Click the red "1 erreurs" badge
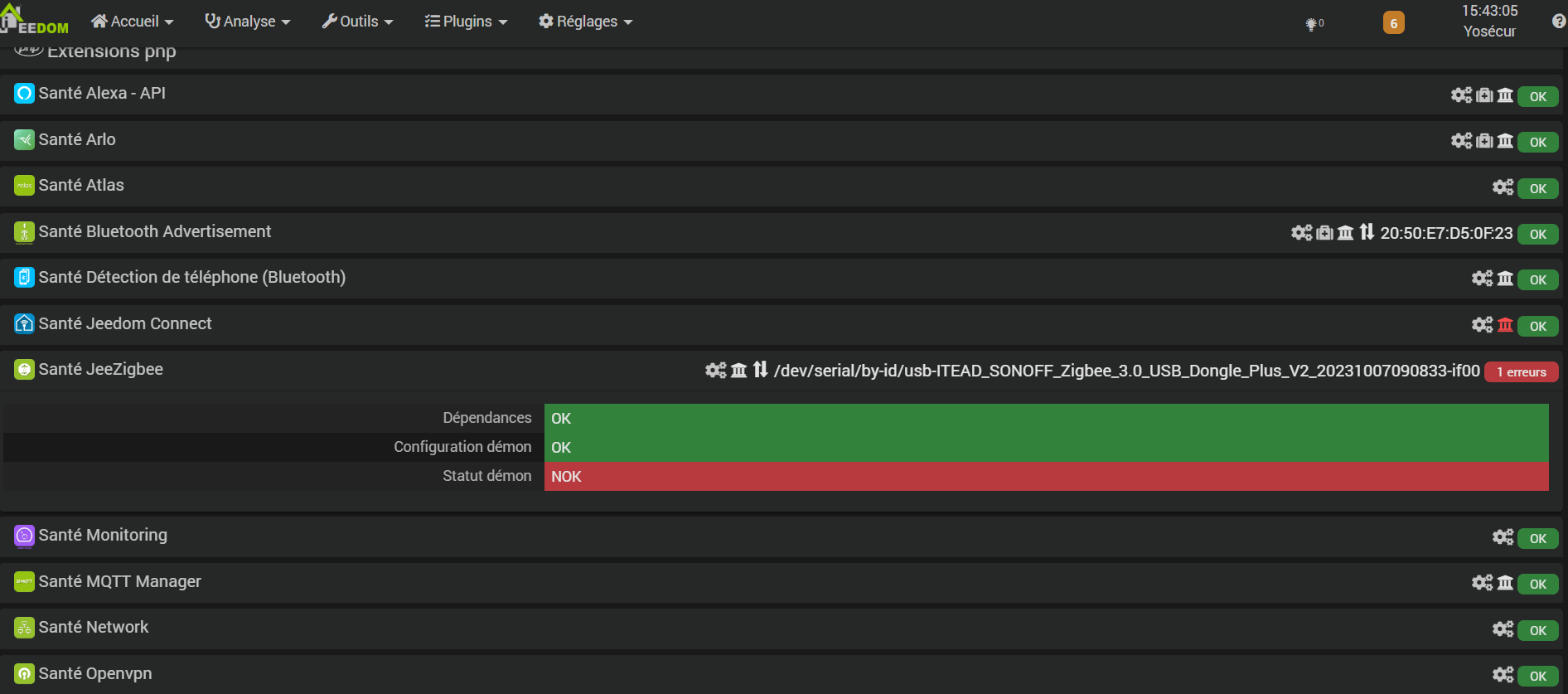This screenshot has height=694, width=1568. coord(1521,372)
